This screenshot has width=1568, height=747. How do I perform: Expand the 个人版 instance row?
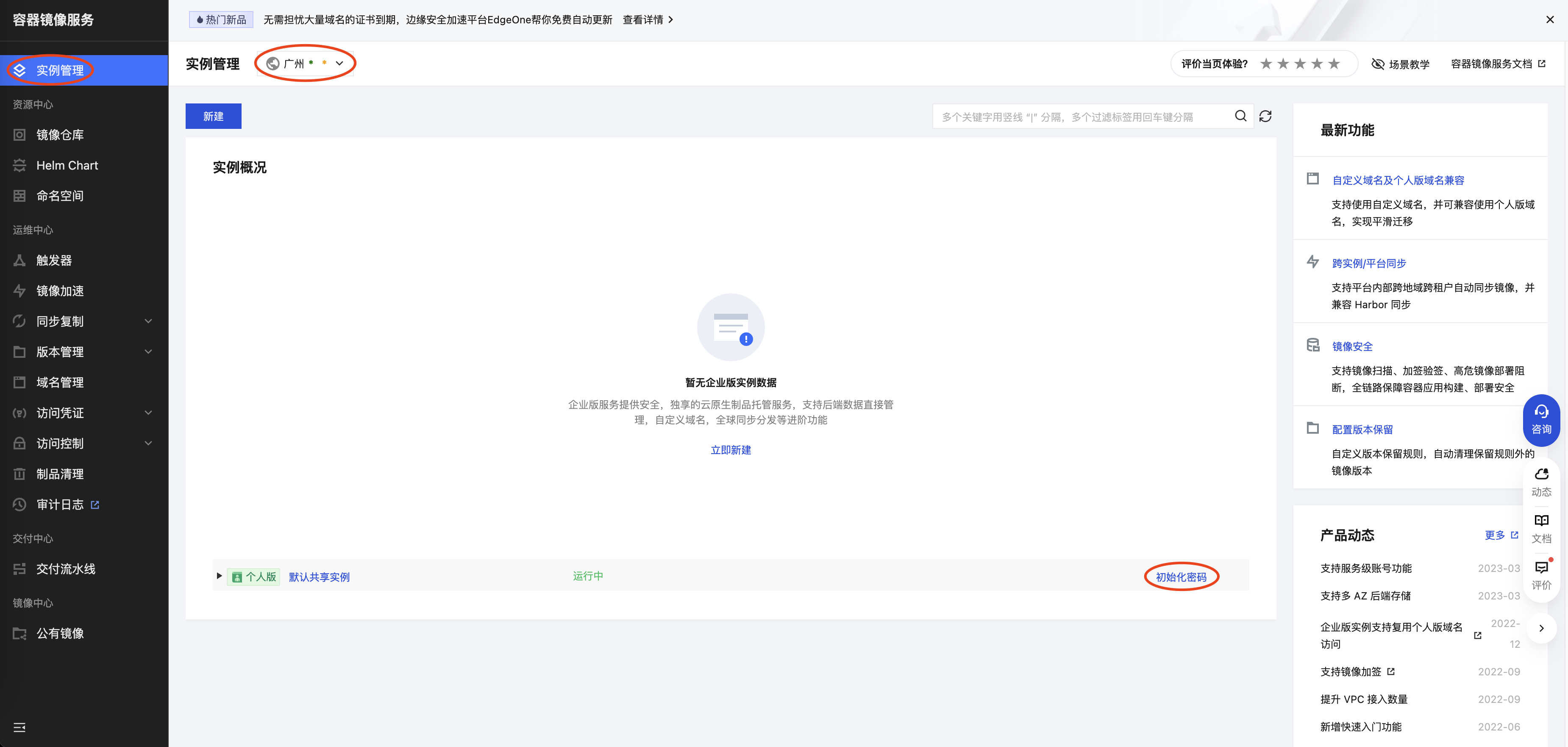click(x=219, y=576)
